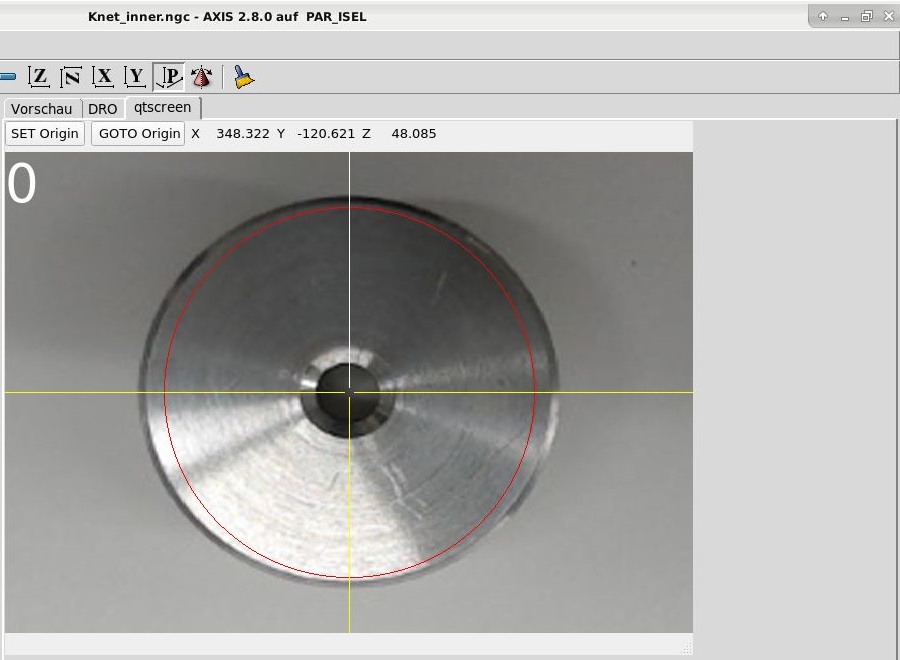
Task: Click the zoom out minus icon
Action: click(x=7, y=76)
